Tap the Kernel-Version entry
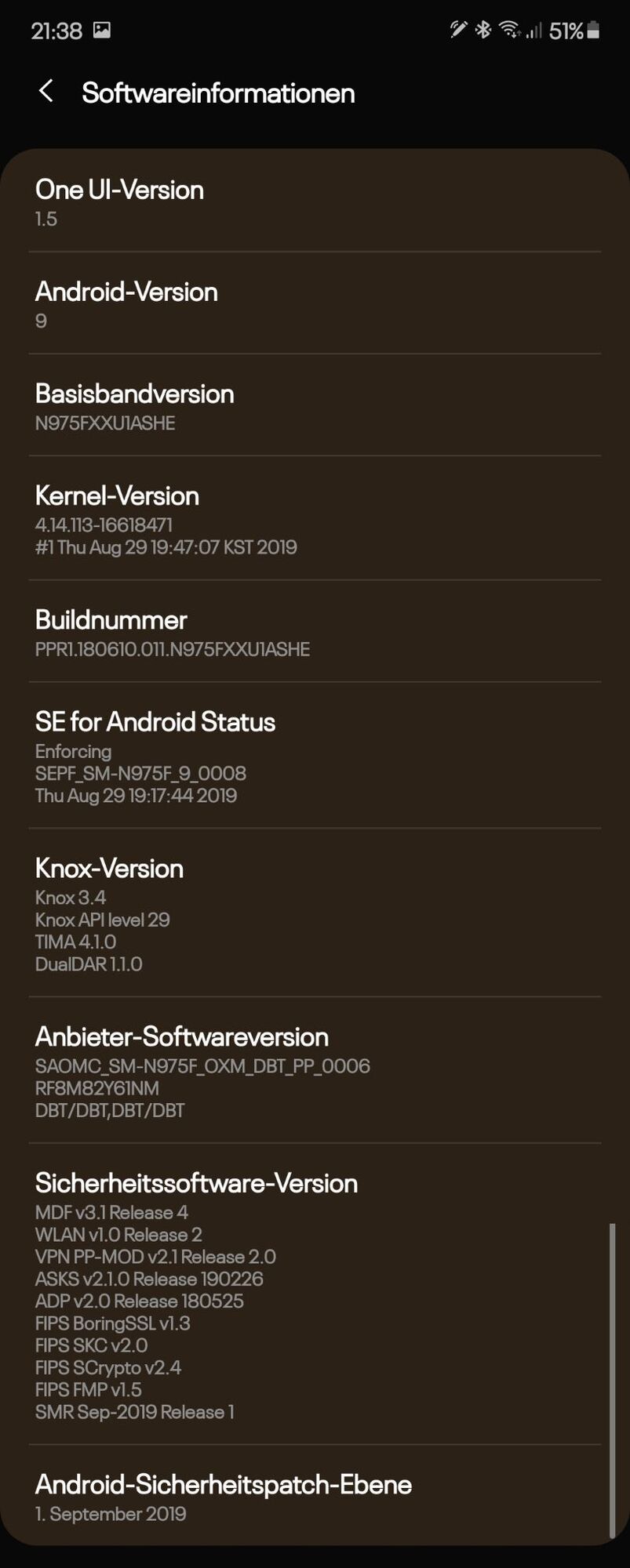Viewport: 630px width, 1568px height. click(315, 518)
